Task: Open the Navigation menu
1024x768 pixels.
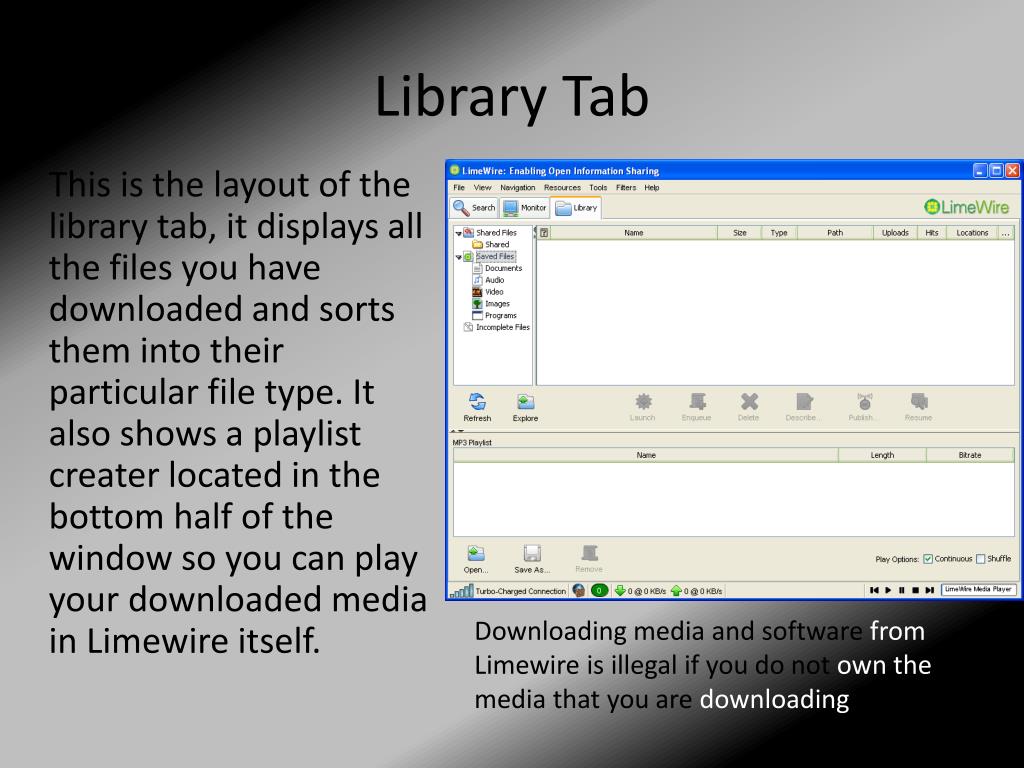Action: (518, 187)
